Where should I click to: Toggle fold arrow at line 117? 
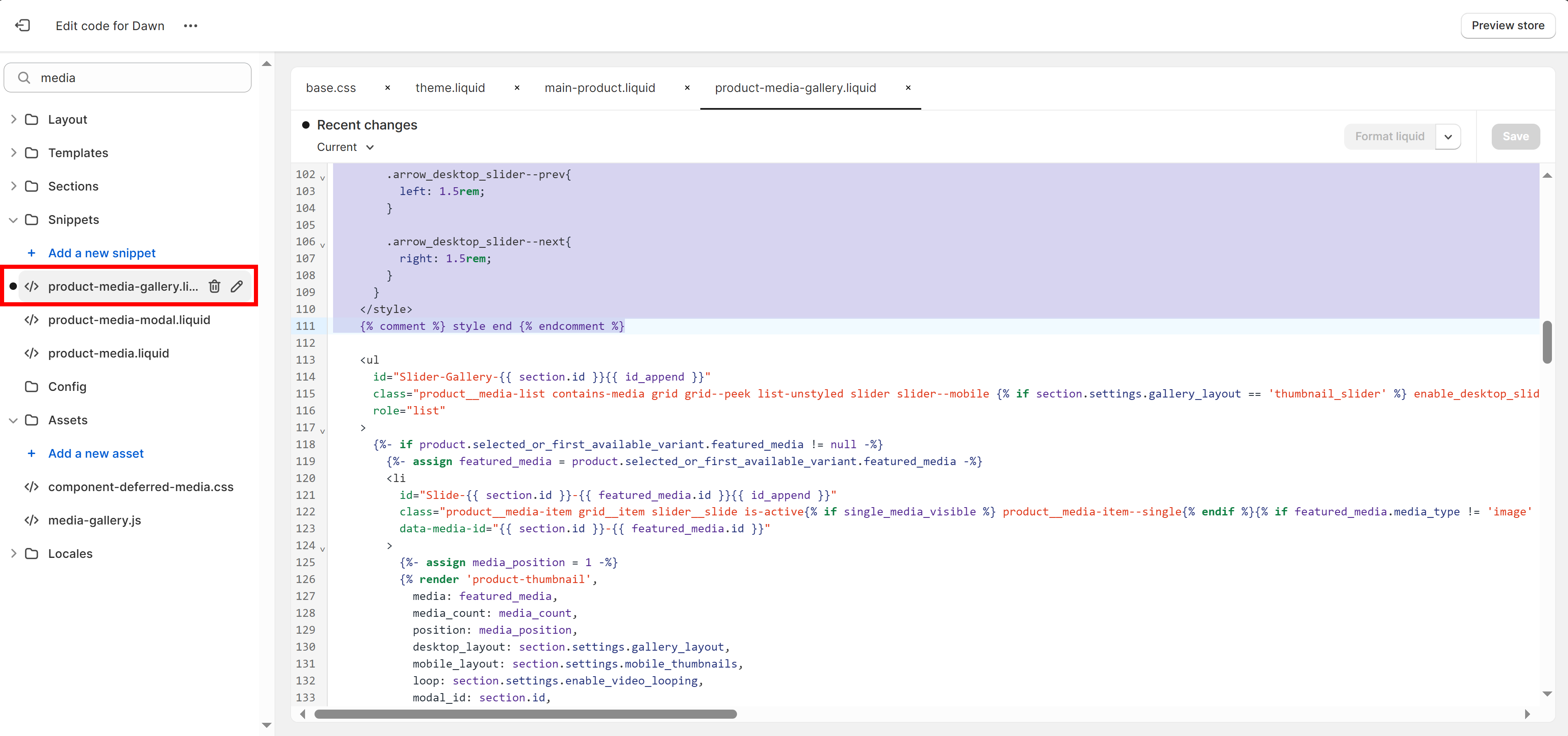(323, 430)
